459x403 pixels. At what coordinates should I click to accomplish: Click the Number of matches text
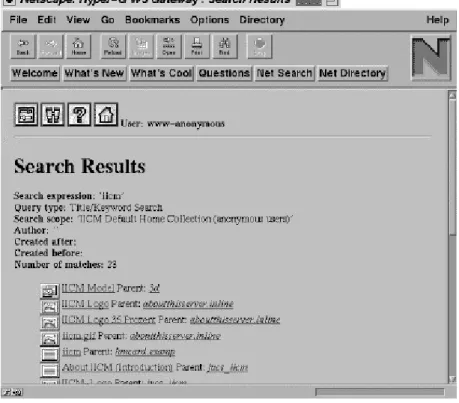[65, 265]
